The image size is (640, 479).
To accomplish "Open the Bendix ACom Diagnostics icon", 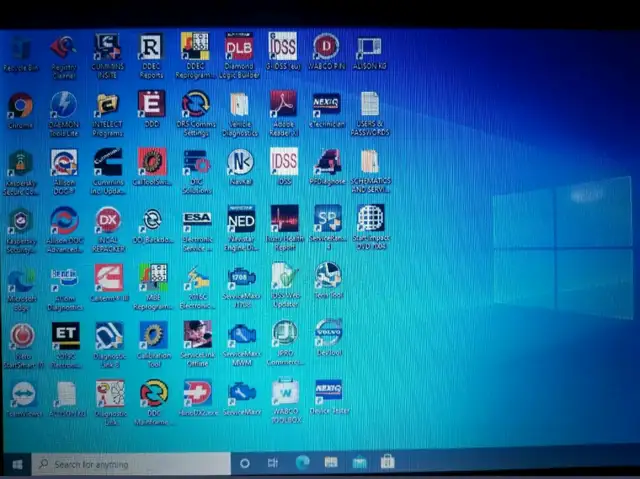I will pos(64,278).
